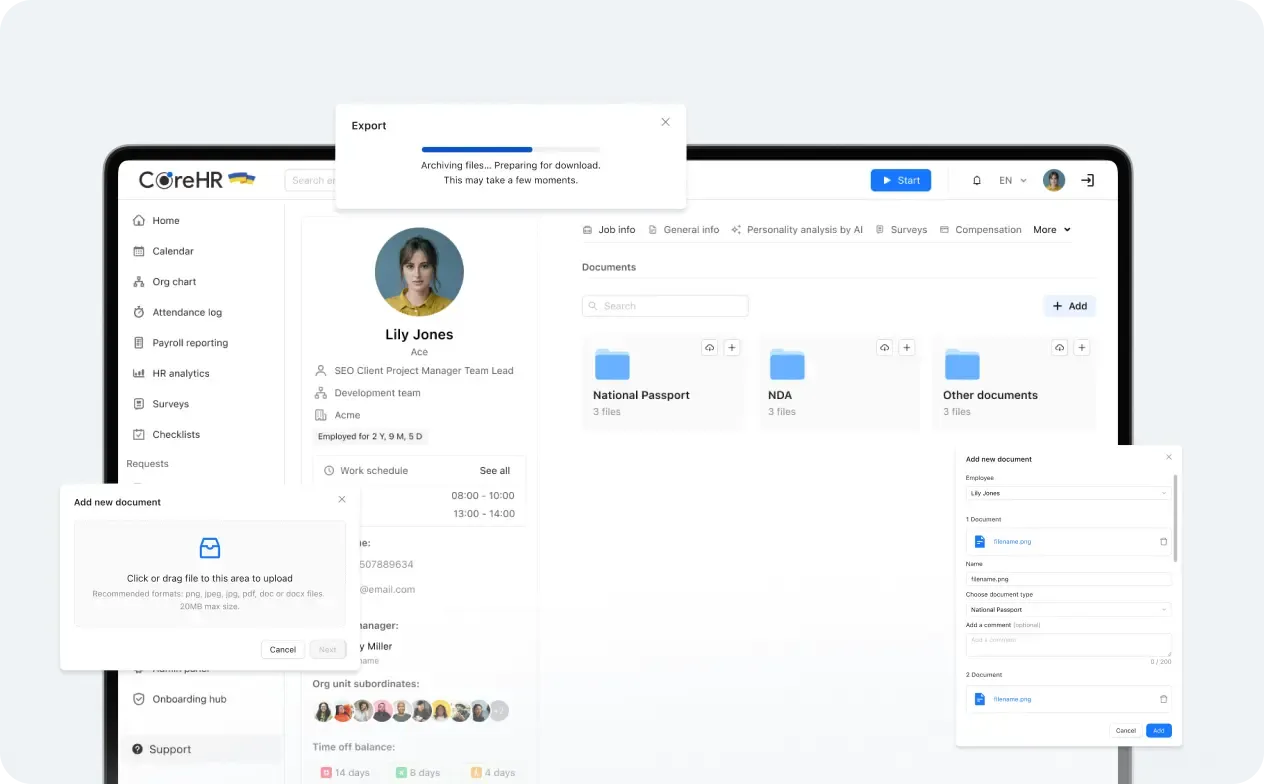
Task: Open Employee dropdown showing Lily Jones
Action: (1068, 493)
